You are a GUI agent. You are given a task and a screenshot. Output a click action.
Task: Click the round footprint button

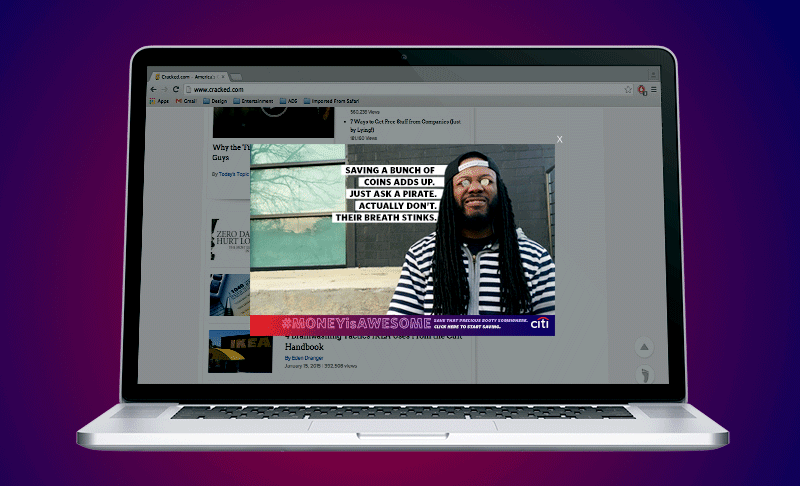coord(645,375)
